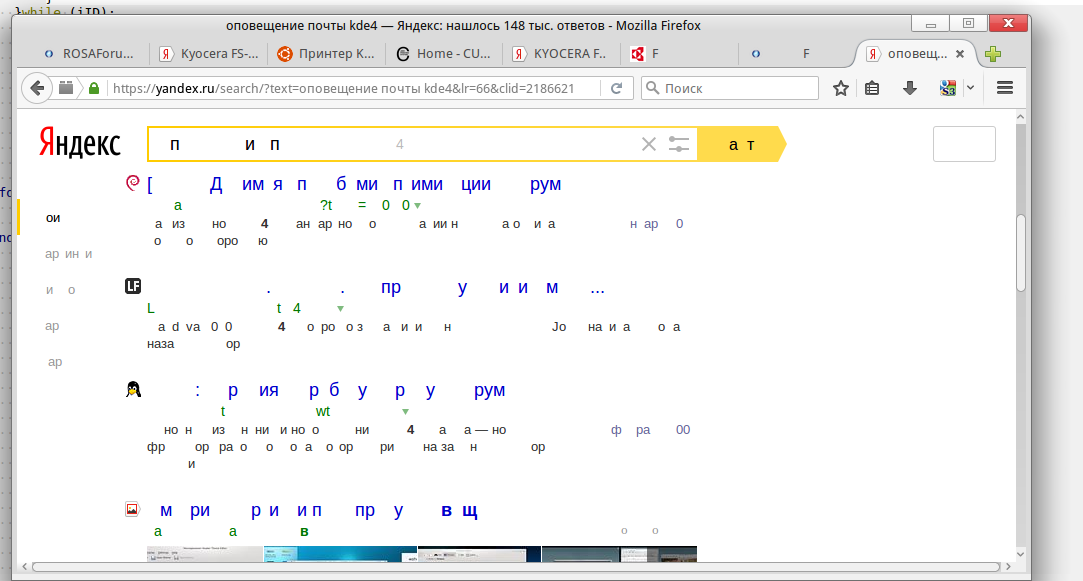Open the downloads arrow icon
Viewport: 1083px width, 581px height.
tap(910, 88)
